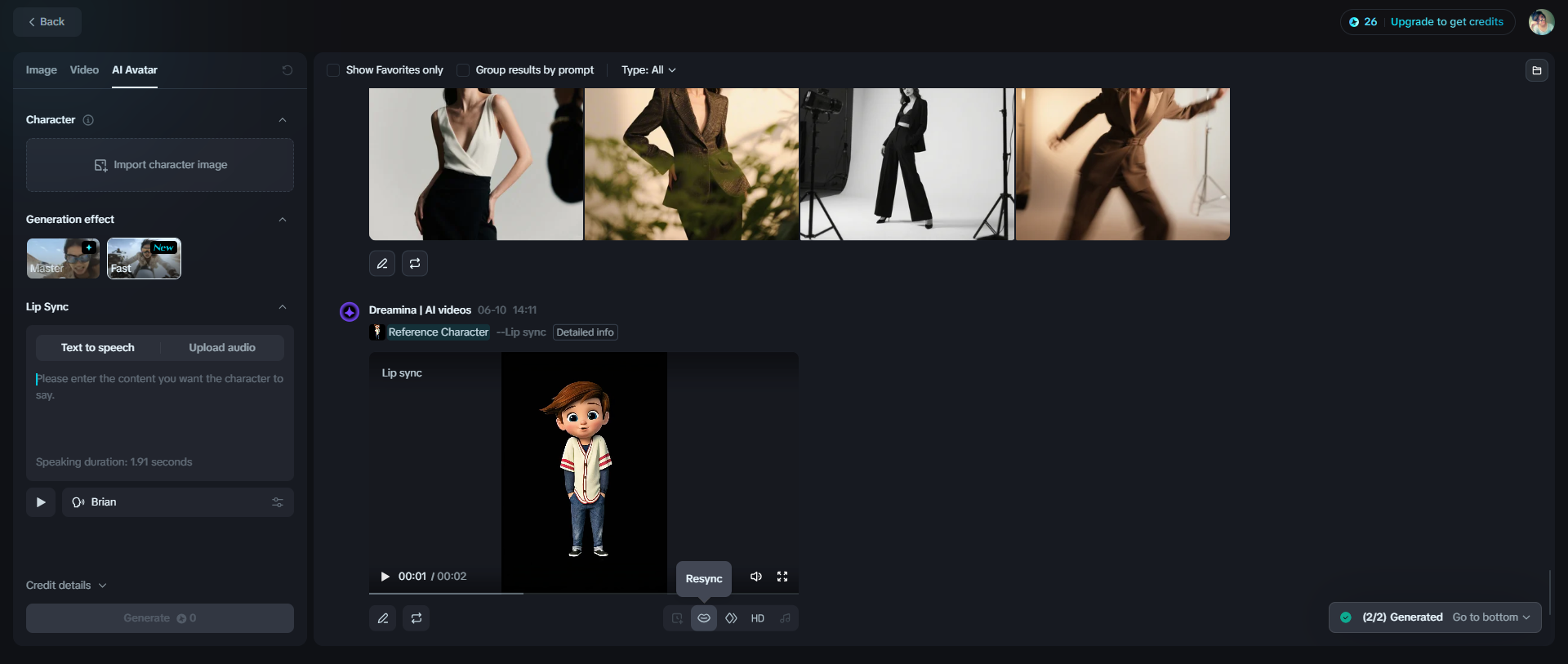1568x664 pixels.
Task: Collapse the Generation effect section
Action: [x=283, y=220]
